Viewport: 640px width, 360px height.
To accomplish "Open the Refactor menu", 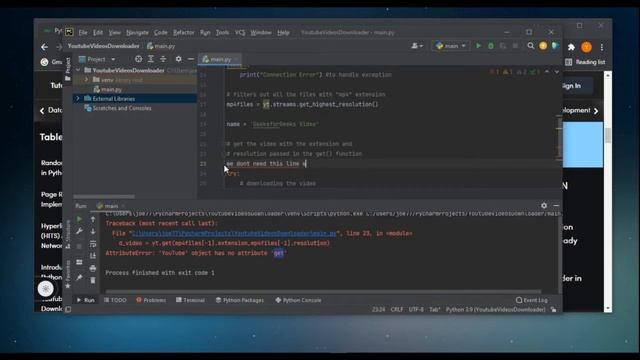I will [x=184, y=33].
